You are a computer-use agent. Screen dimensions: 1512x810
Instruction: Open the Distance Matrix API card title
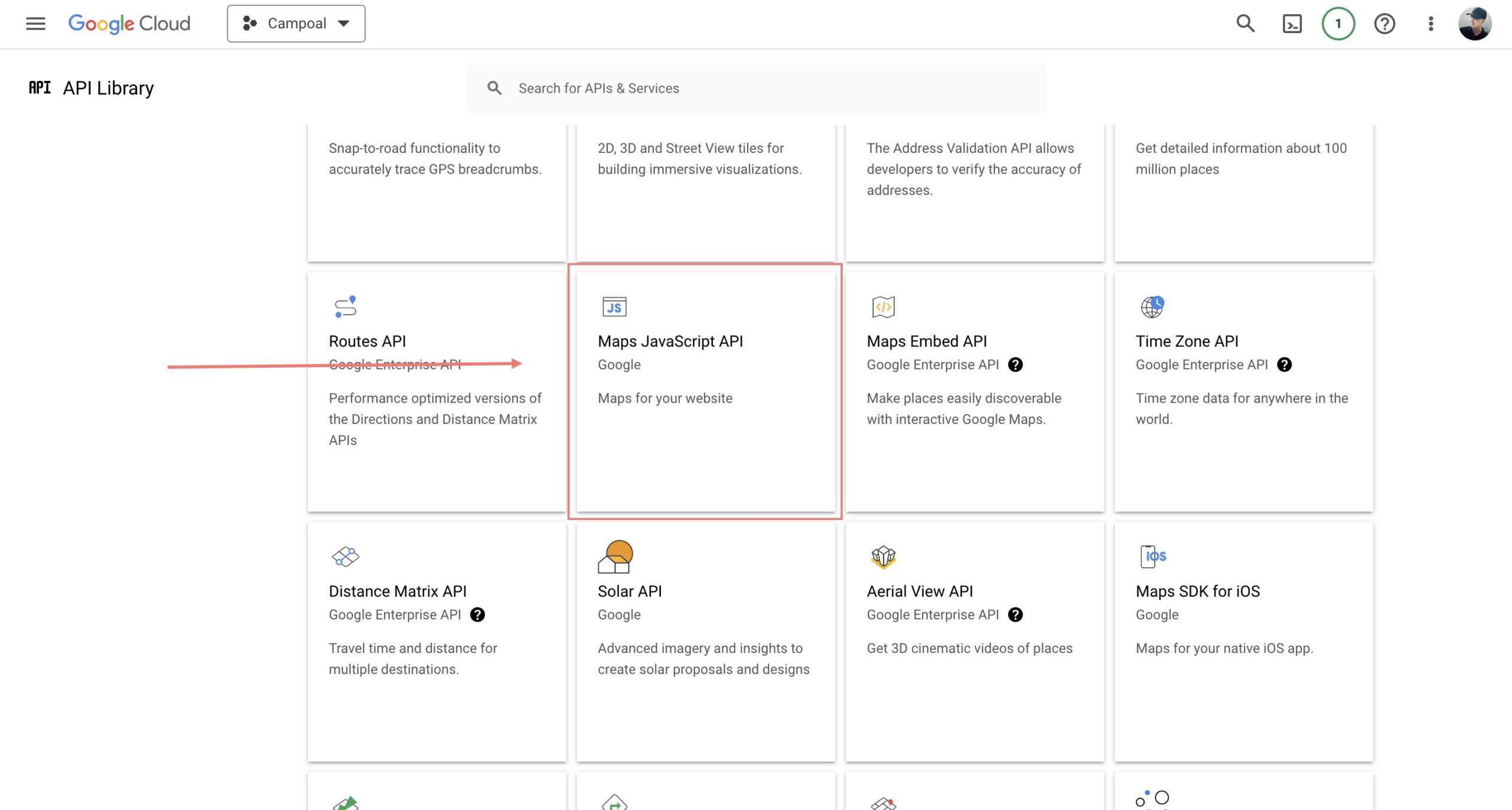pyautogui.click(x=397, y=591)
